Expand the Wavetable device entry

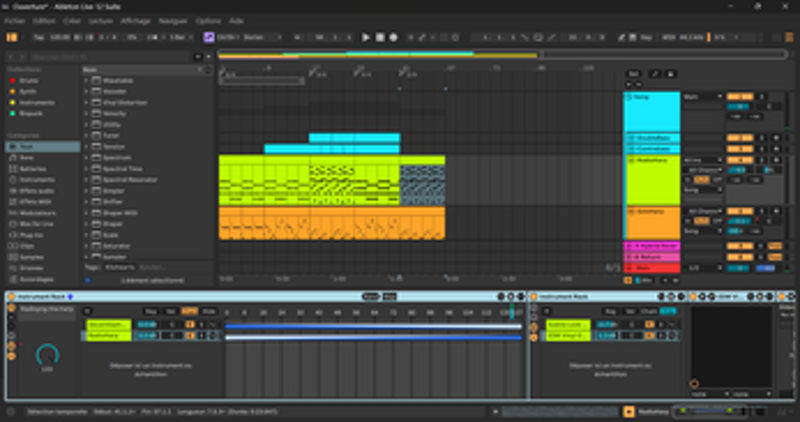86,81
